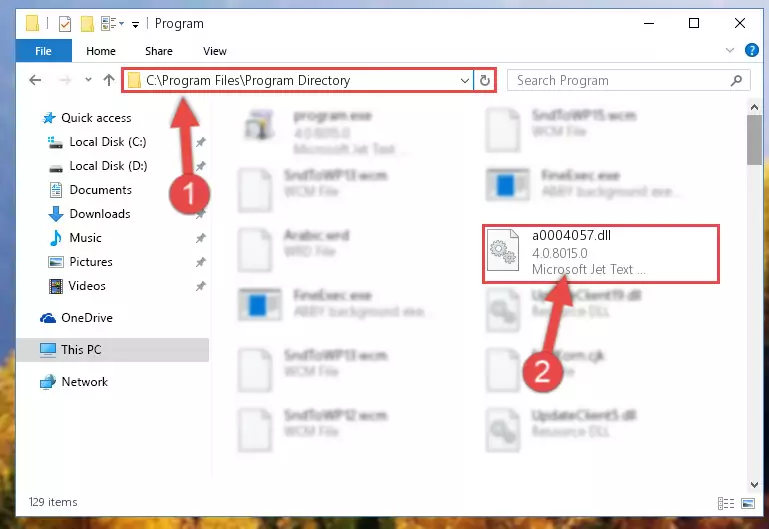The width and height of the screenshot is (769, 529).
Task: Open Local Disk (C:) in sidebar
Action: [x=108, y=142]
